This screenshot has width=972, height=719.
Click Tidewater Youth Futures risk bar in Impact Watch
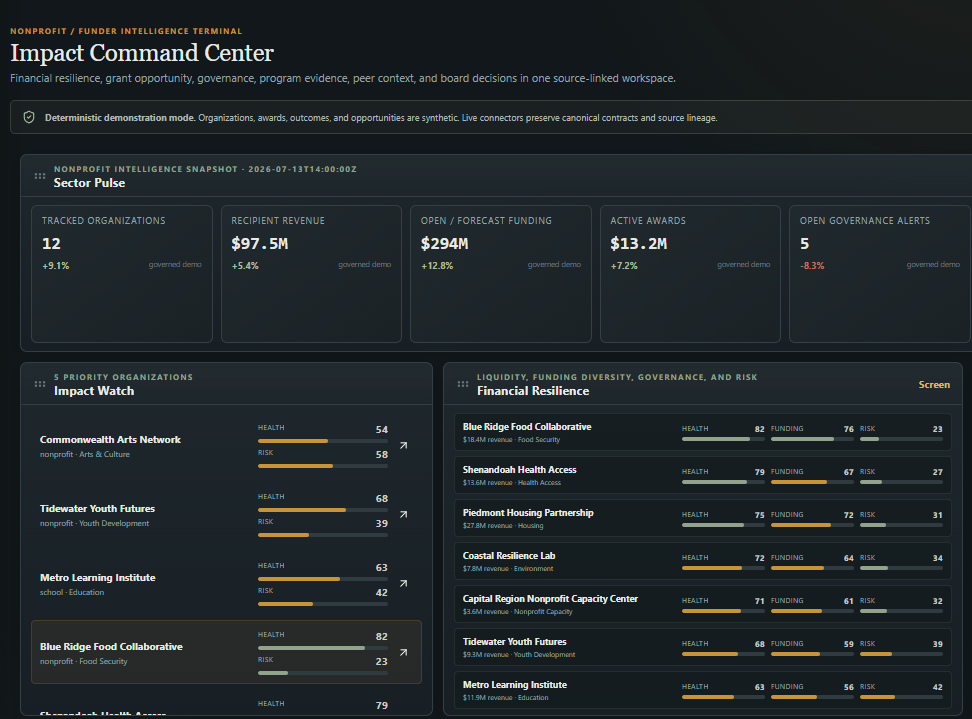click(323, 535)
